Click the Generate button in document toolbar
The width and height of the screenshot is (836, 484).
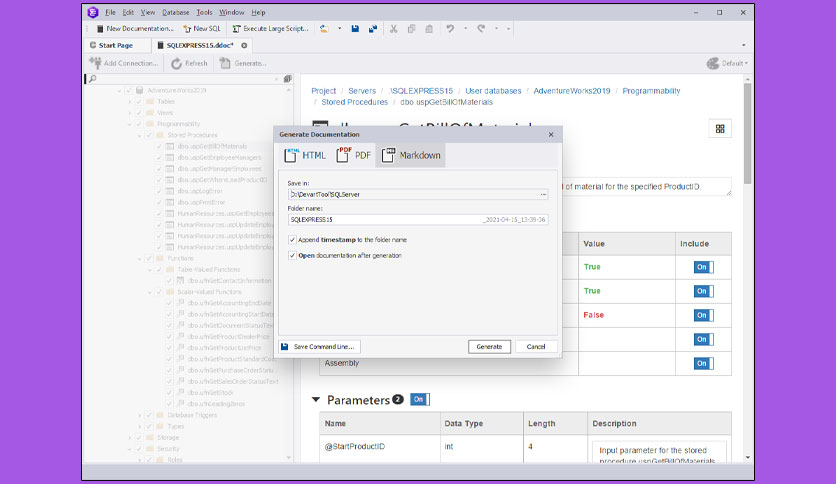243,63
